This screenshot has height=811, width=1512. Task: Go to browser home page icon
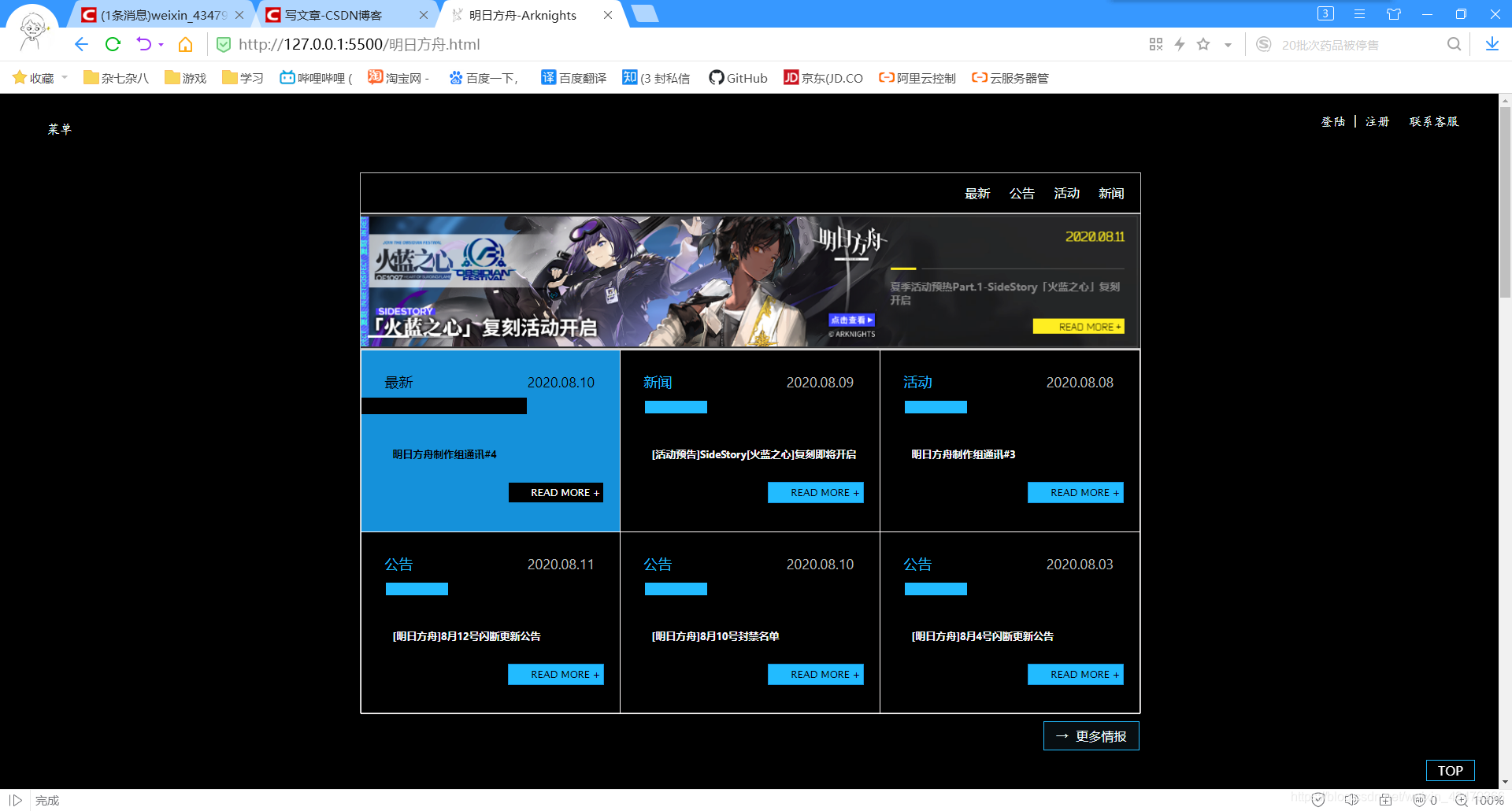185,45
